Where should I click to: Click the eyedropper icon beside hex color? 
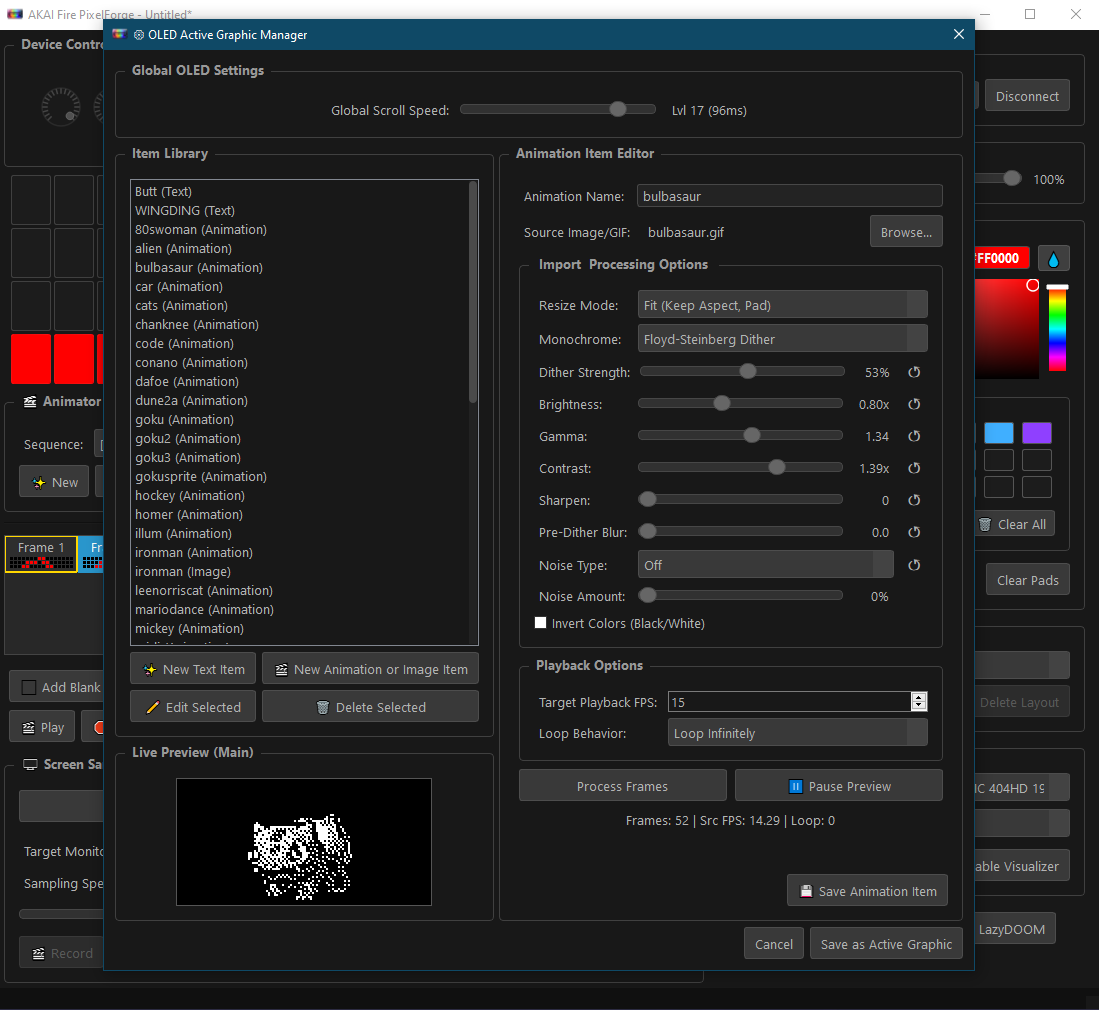pyautogui.click(x=1053, y=259)
